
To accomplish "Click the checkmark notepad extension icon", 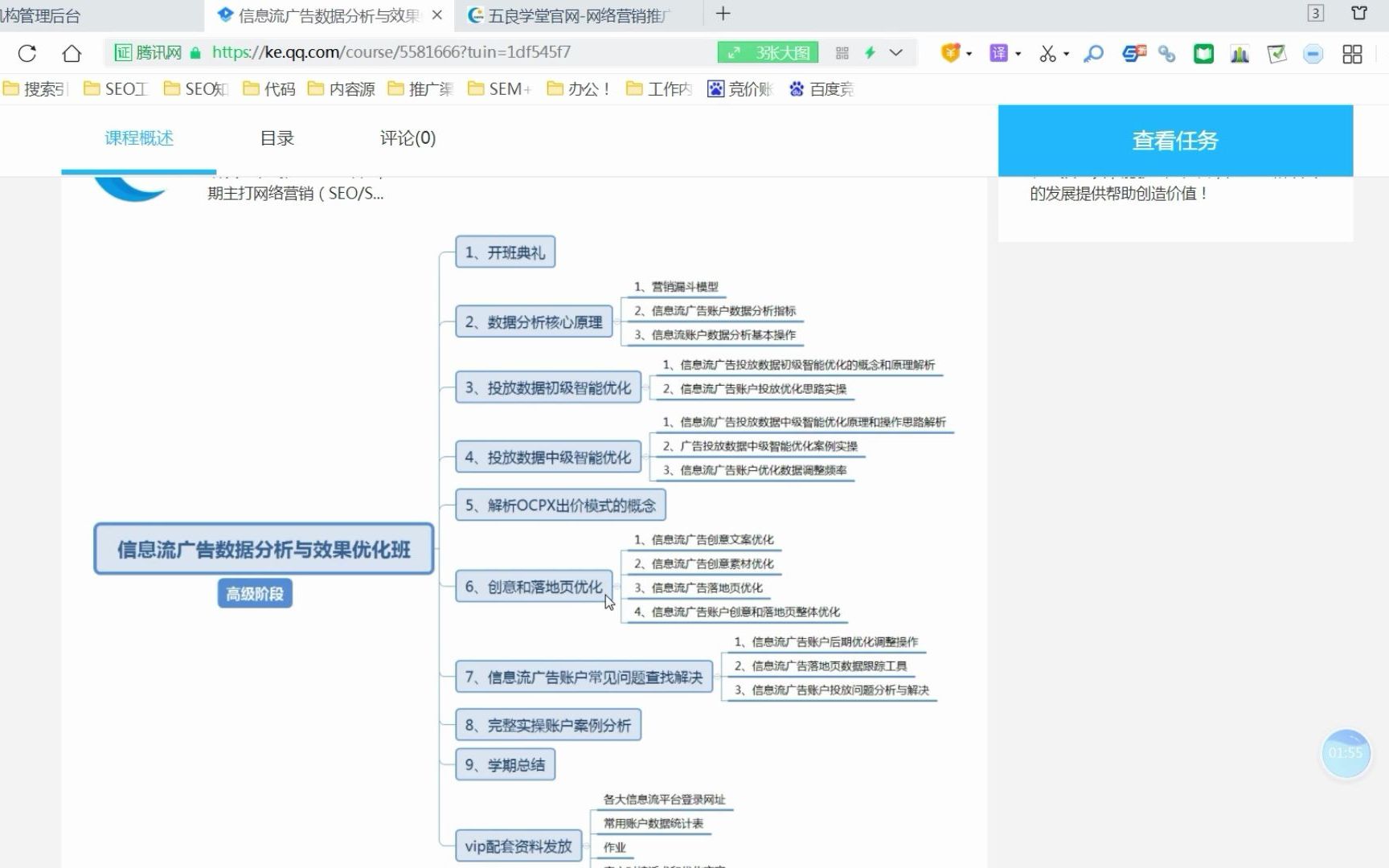I will click(1276, 54).
